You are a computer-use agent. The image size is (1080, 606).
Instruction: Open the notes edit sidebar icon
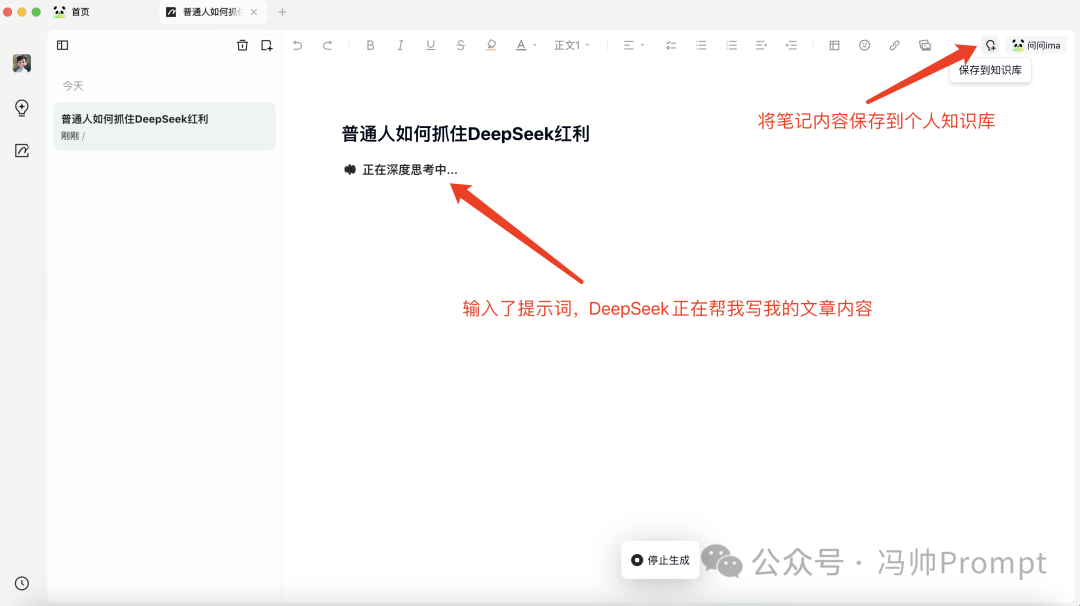tap(22, 151)
